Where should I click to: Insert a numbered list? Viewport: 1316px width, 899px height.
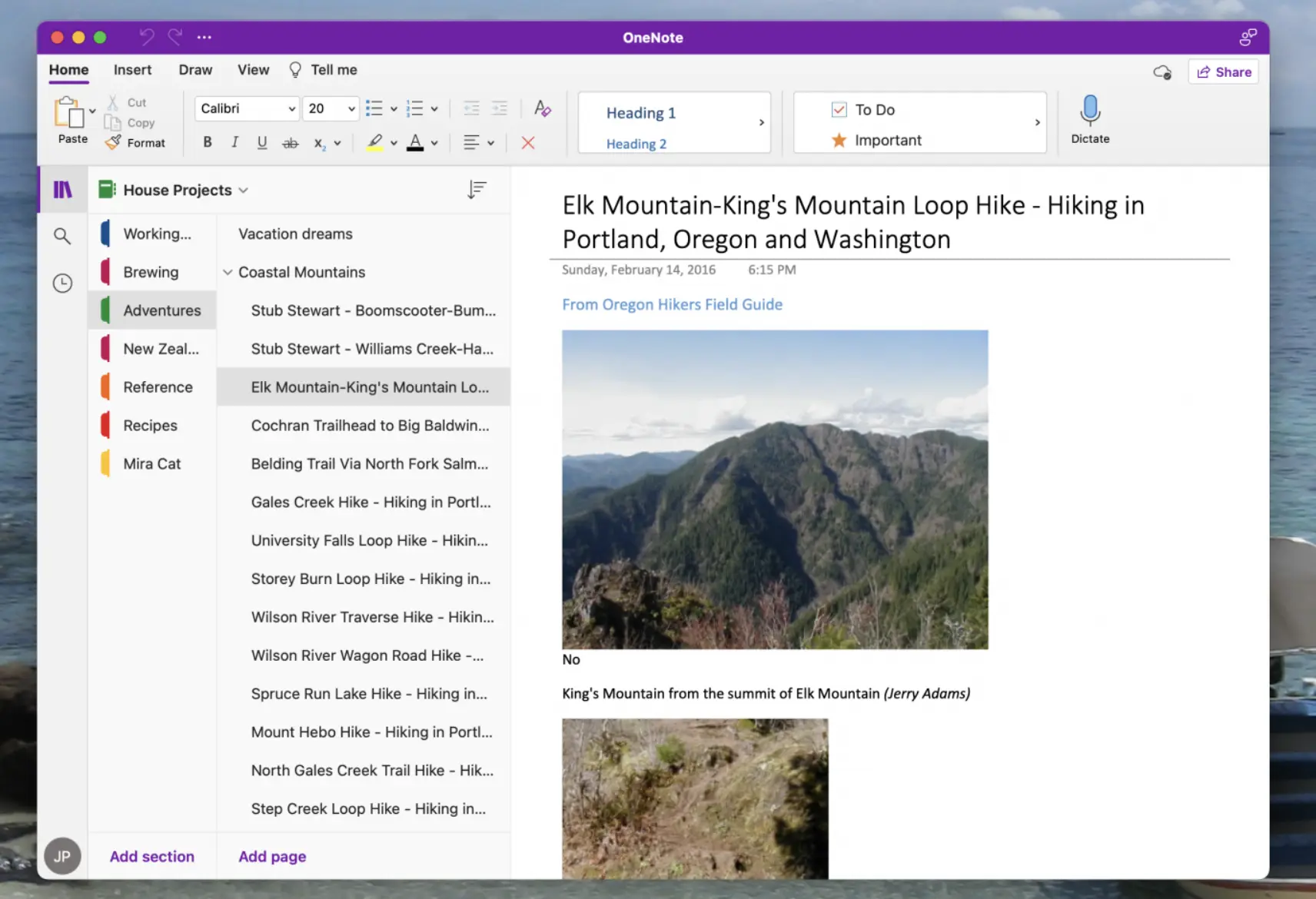415,108
